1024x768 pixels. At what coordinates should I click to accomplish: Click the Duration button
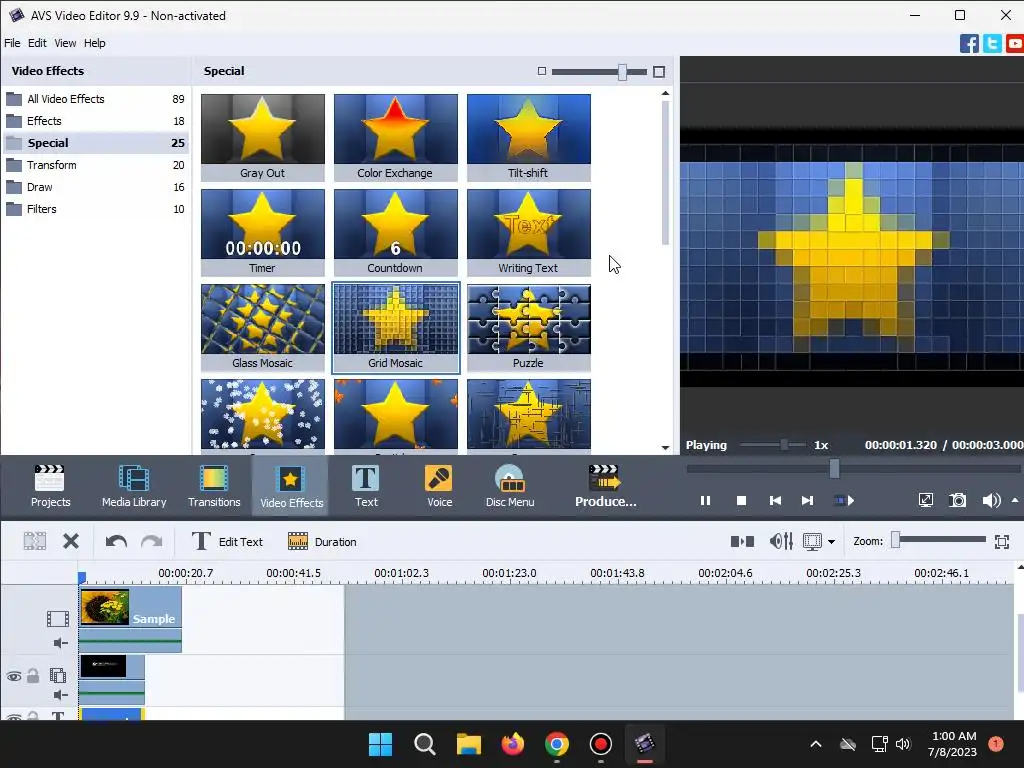[x=322, y=541]
